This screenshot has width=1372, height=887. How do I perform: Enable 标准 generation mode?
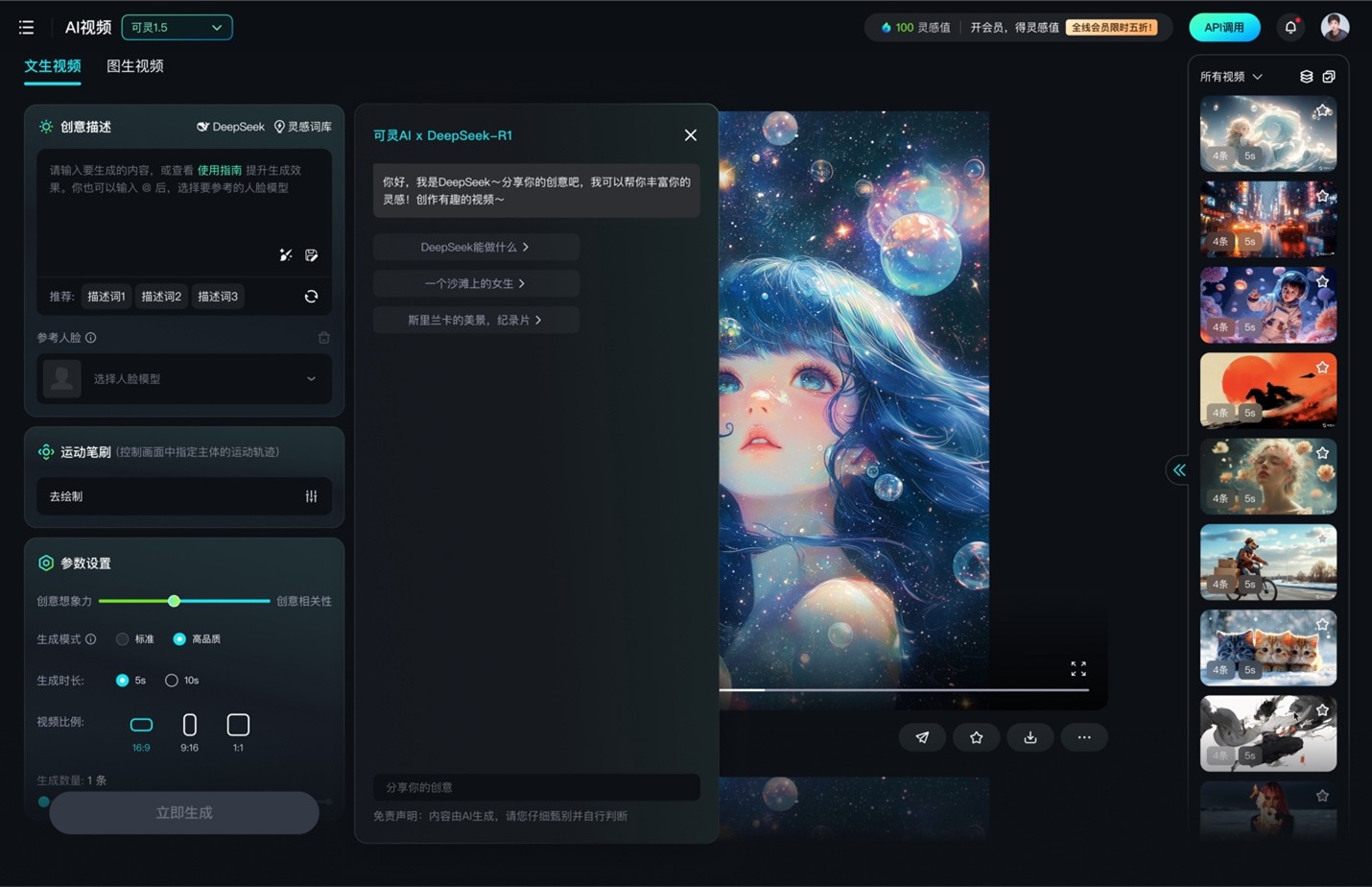click(123, 638)
